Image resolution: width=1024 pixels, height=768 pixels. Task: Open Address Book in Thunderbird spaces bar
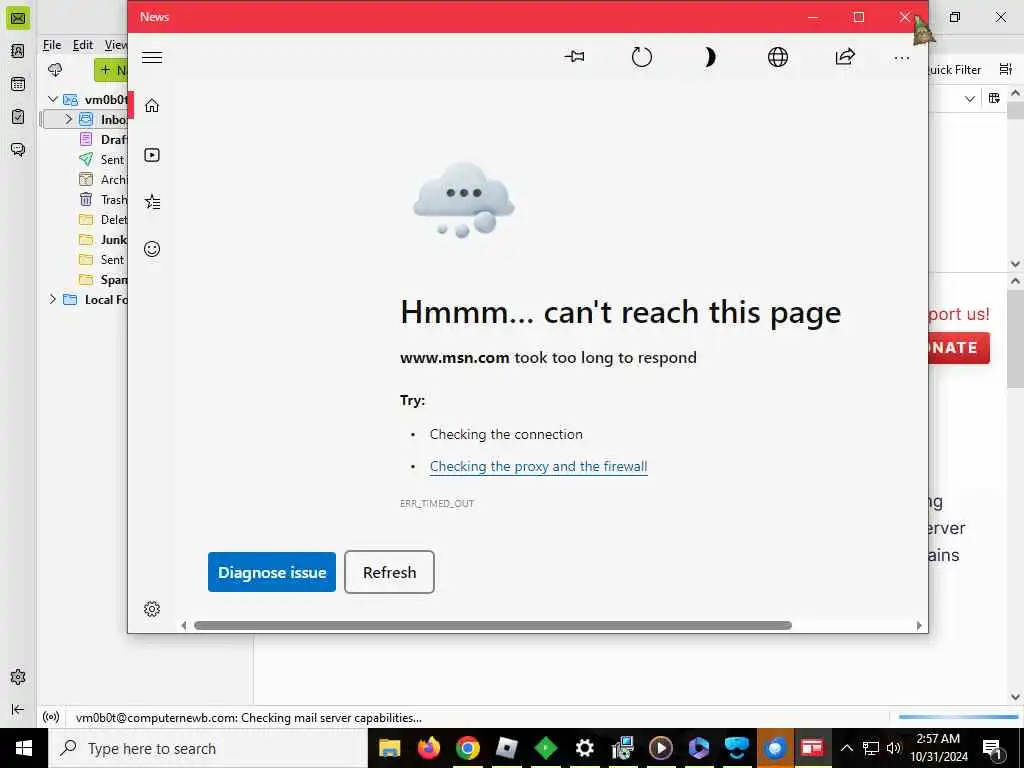(x=18, y=51)
